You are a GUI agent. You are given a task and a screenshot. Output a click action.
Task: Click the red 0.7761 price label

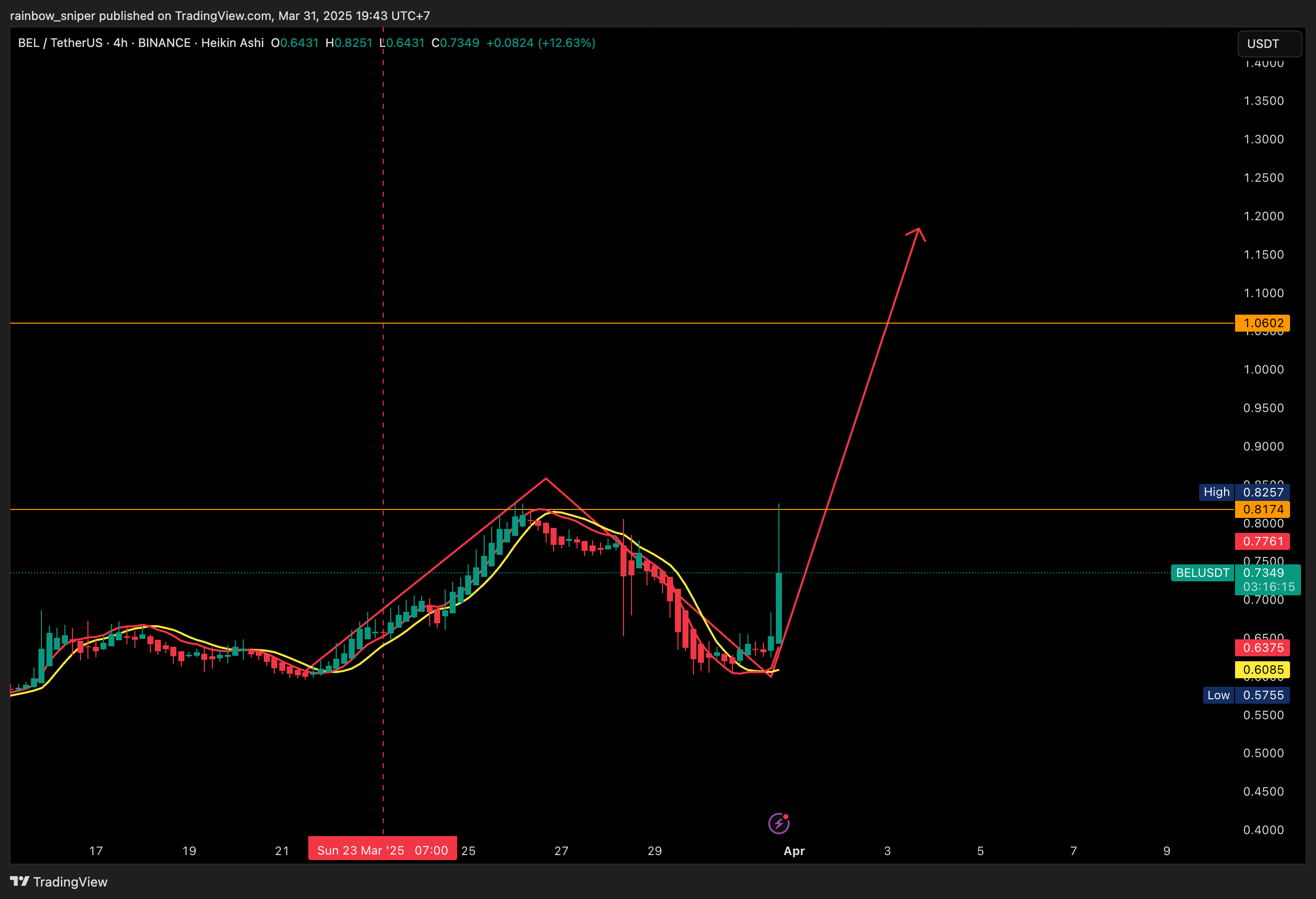click(x=1262, y=541)
